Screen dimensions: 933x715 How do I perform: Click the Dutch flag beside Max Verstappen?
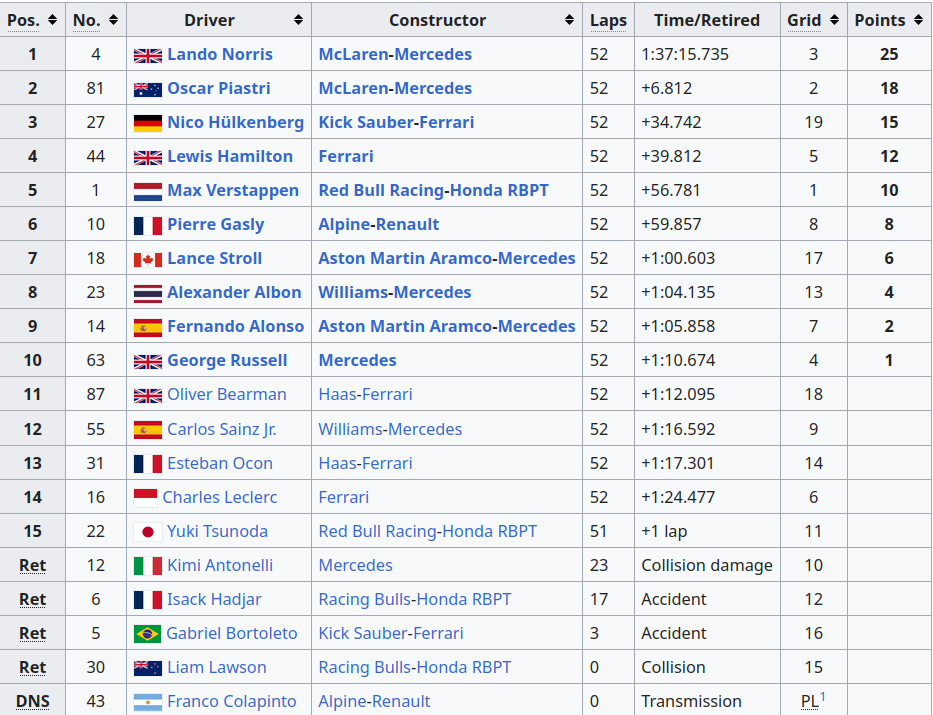click(148, 192)
